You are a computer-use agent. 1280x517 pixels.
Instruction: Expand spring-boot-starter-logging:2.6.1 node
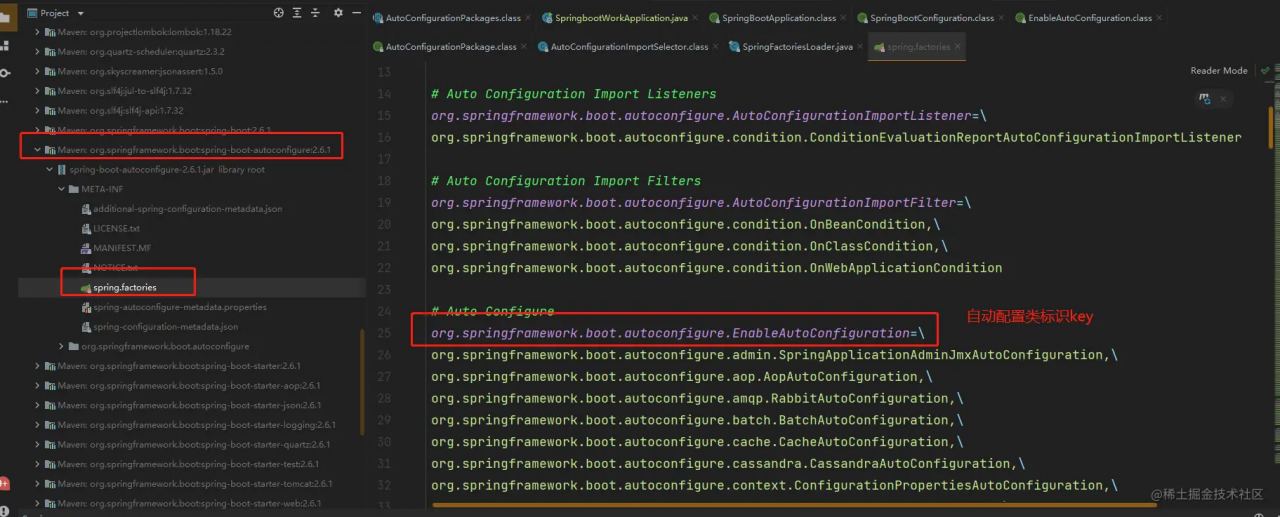(x=38, y=425)
